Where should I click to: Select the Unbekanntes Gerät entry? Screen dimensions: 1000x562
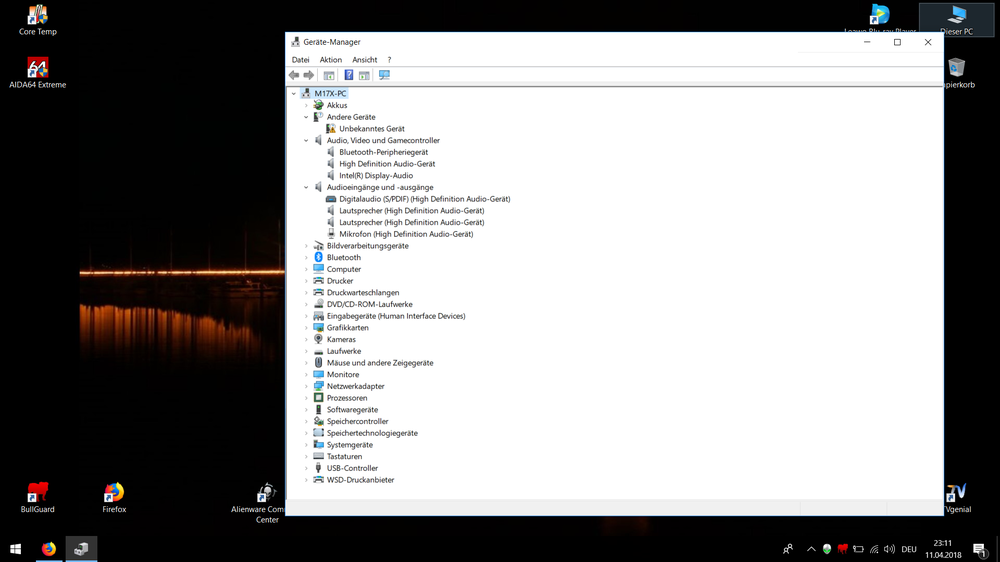click(x=371, y=129)
